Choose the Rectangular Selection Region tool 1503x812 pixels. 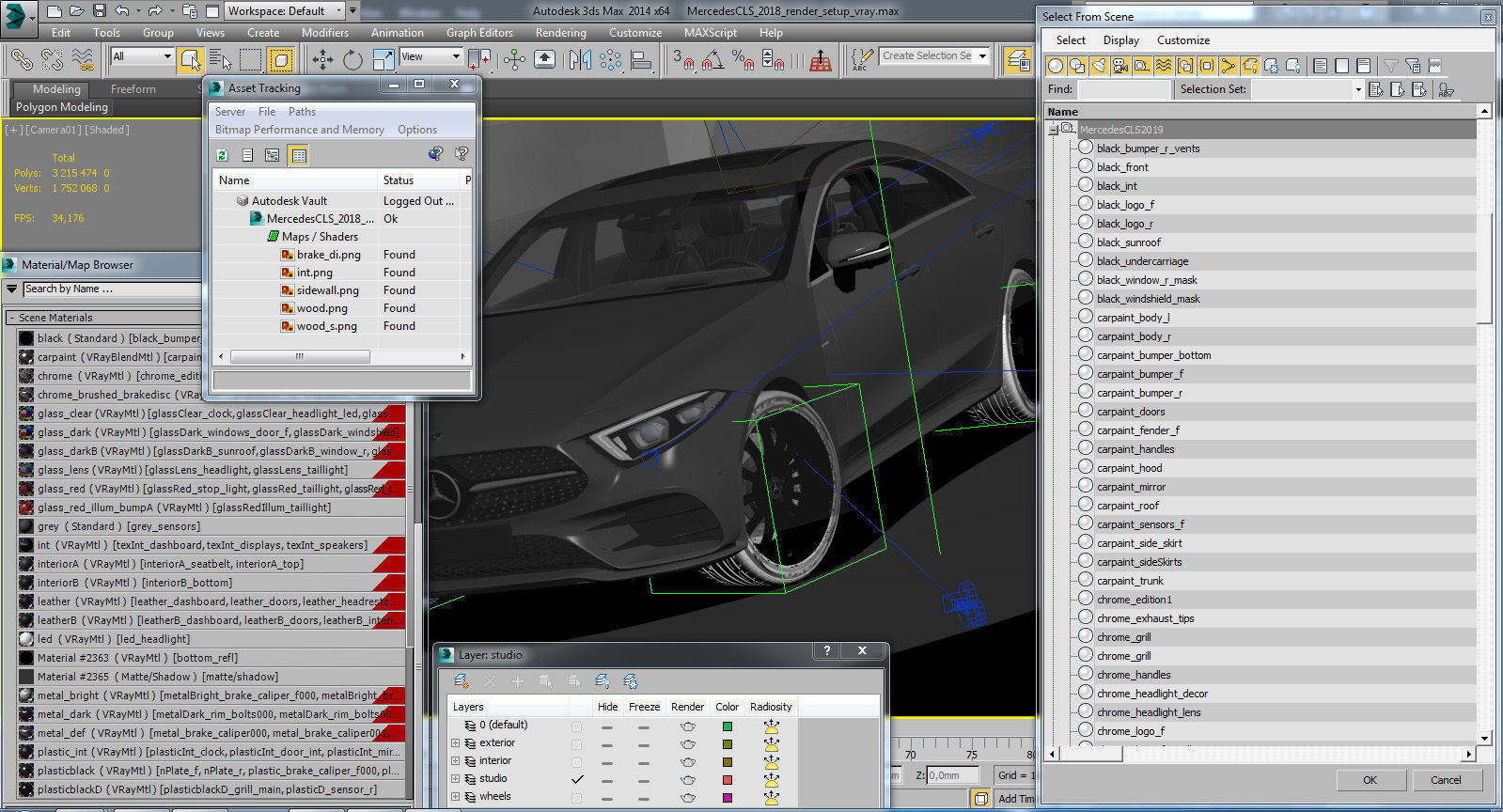pos(251,60)
